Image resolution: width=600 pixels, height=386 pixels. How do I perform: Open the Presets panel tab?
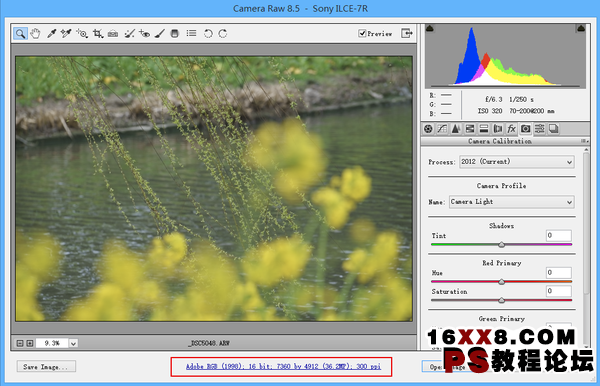pyautogui.click(x=540, y=129)
